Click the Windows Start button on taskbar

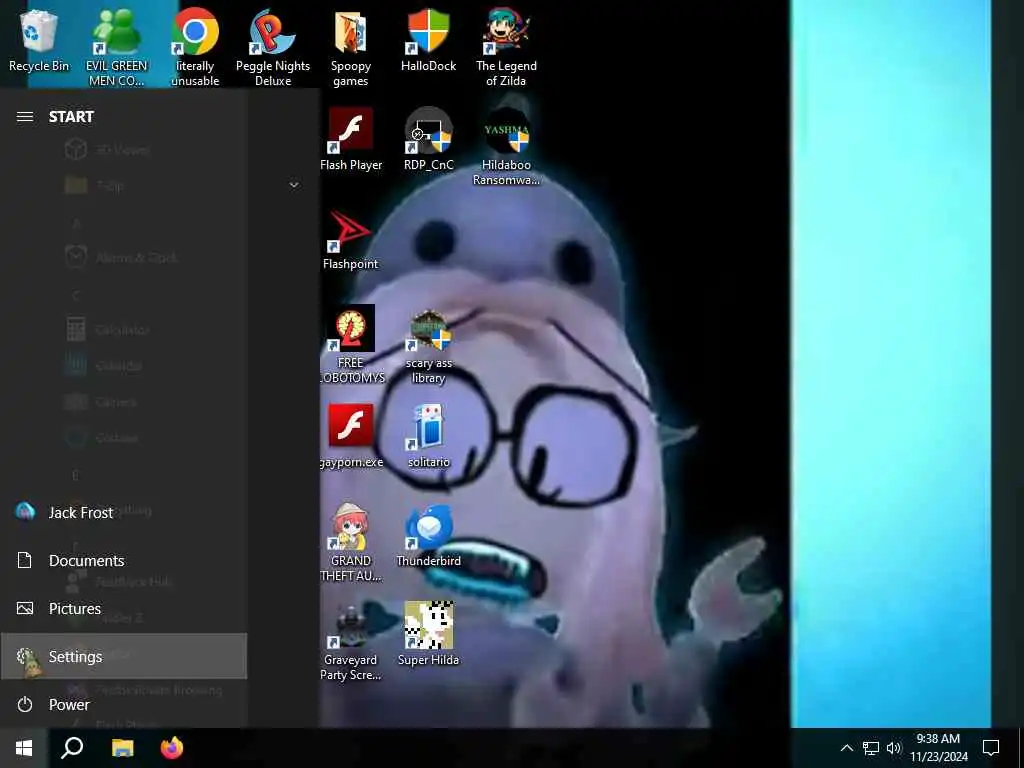(24, 748)
